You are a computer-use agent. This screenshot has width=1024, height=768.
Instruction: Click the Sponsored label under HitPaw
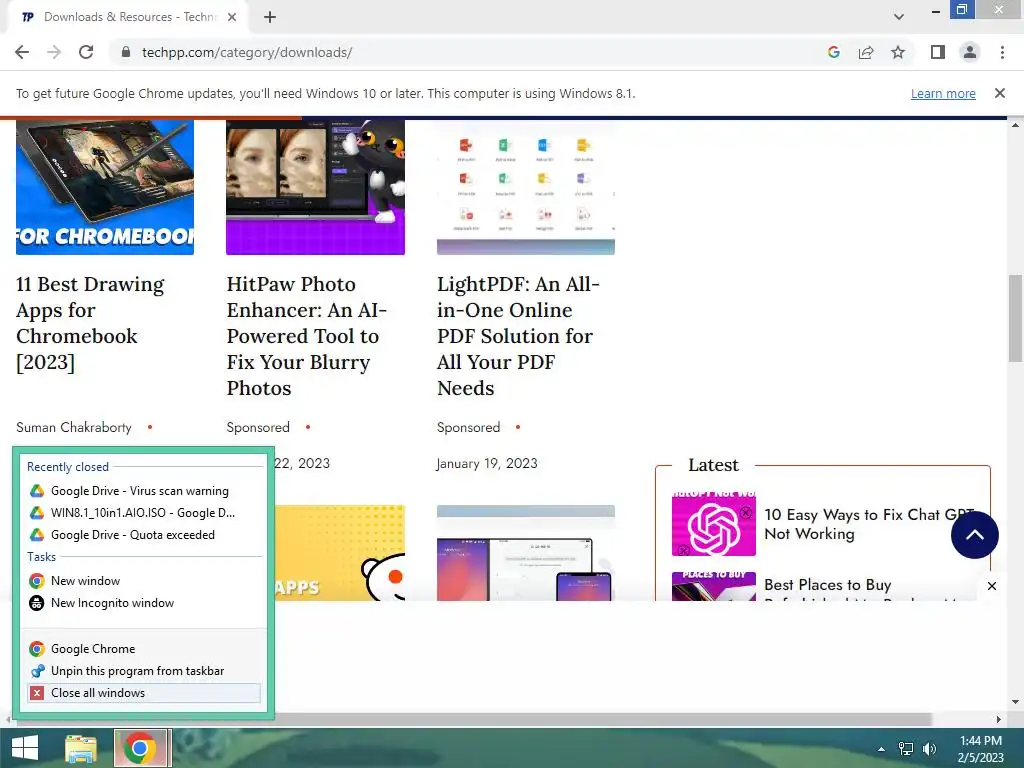click(x=258, y=427)
